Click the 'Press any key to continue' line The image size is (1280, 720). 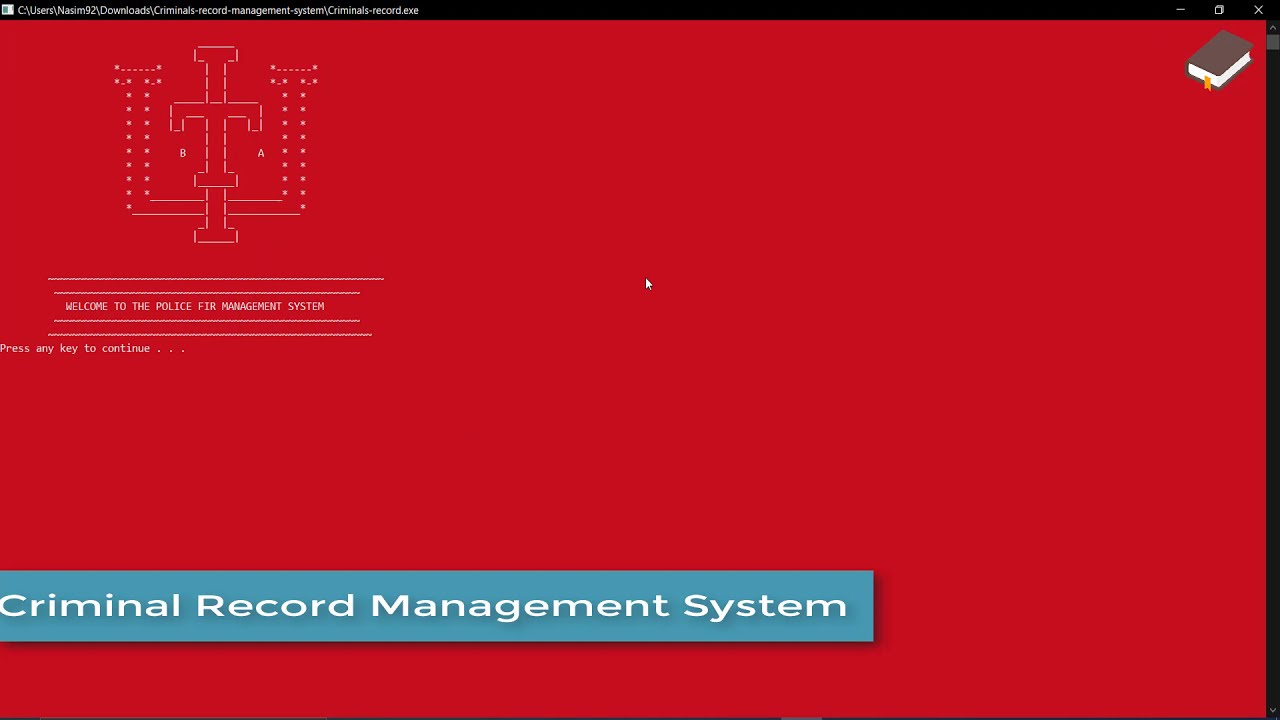pos(93,349)
